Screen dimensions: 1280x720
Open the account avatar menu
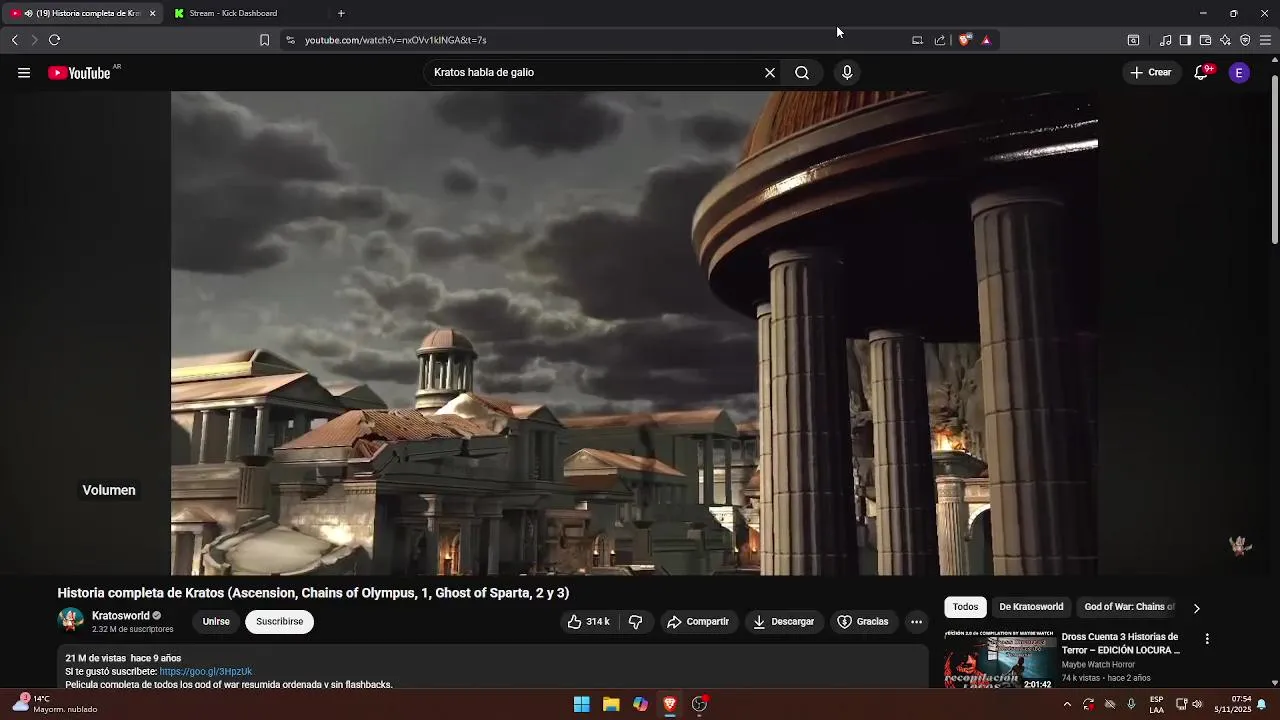[x=1239, y=73]
